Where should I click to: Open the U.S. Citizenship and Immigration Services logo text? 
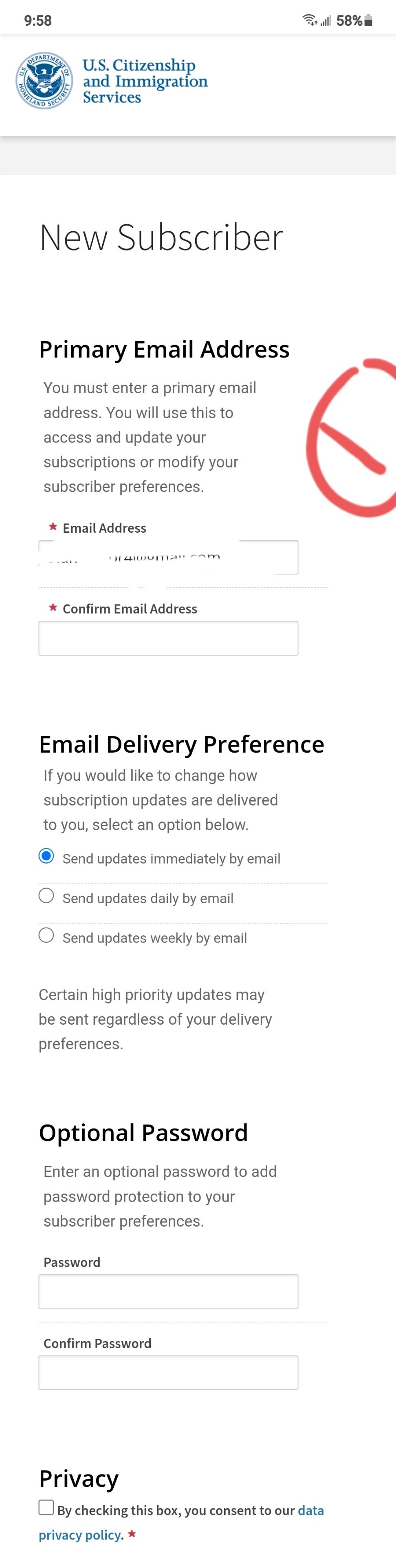click(145, 81)
